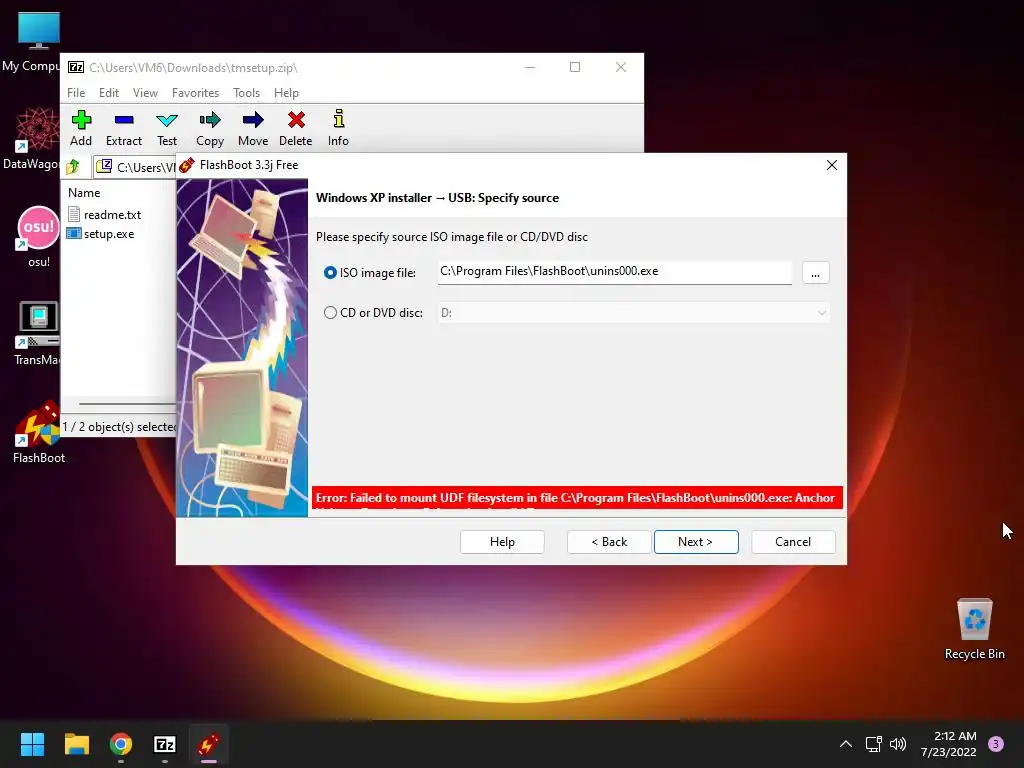Click the FlashBoot desktop shortcut
The height and width of the screenshot is (768, 1024).
(39, 434)
